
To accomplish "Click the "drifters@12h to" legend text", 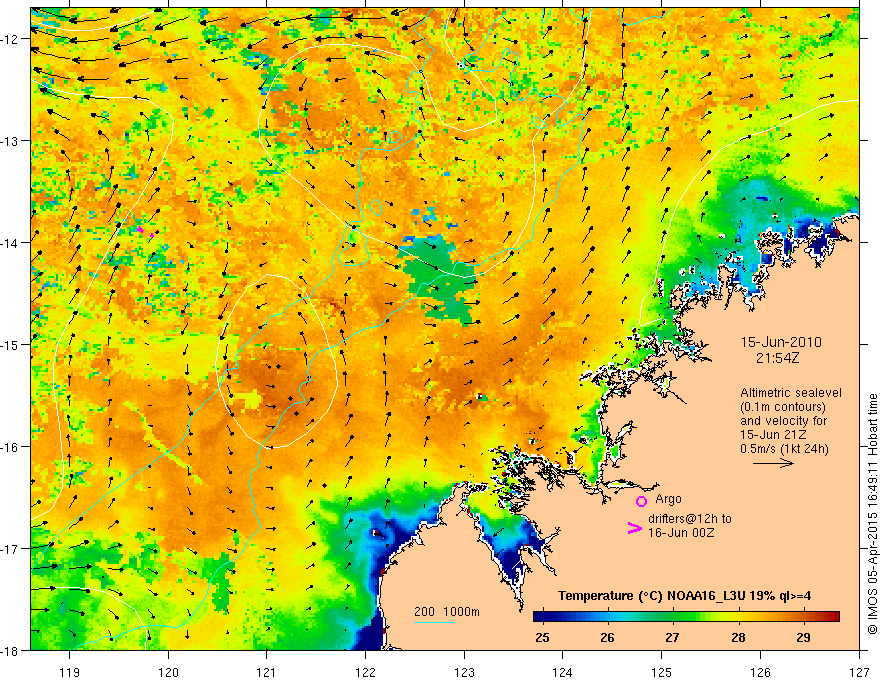I will [x=690, y=519].
